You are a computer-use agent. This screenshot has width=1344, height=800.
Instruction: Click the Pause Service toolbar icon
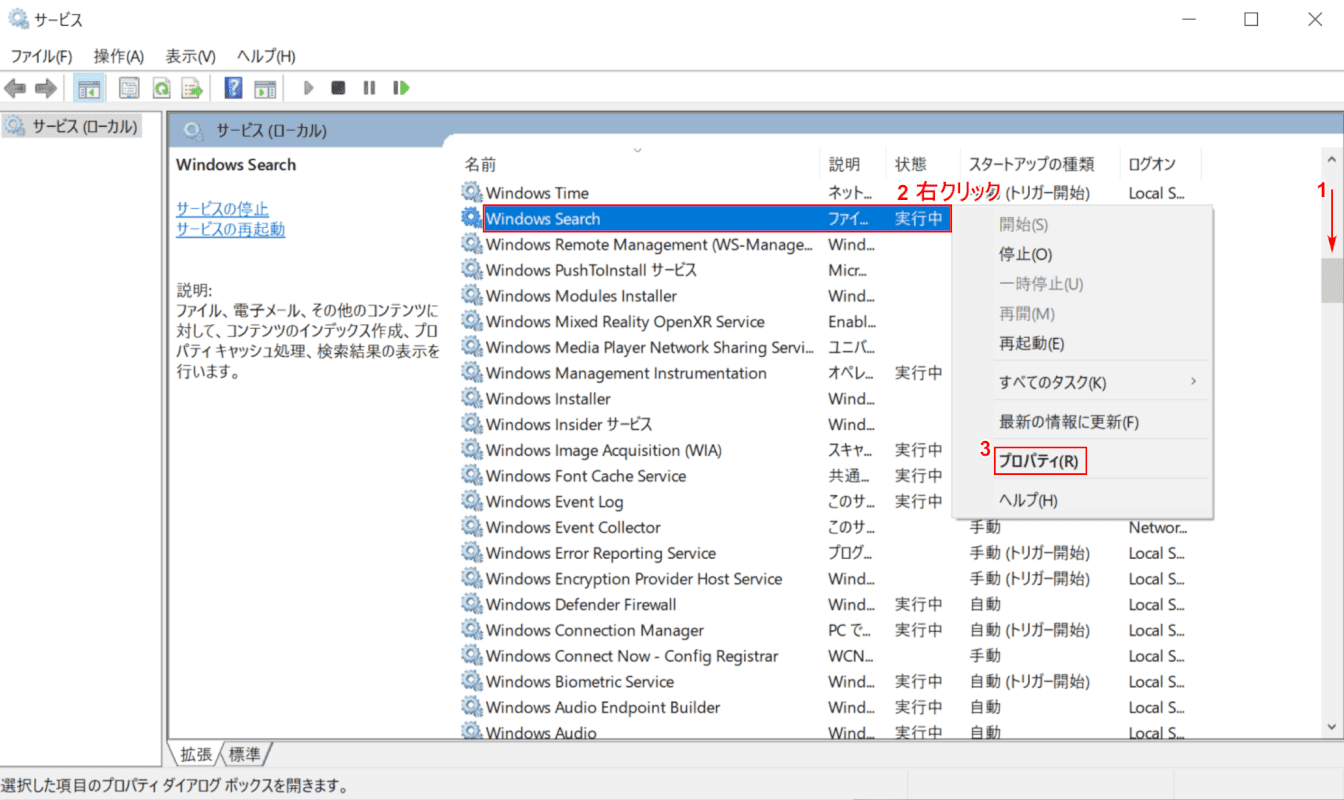click(369, 88)
